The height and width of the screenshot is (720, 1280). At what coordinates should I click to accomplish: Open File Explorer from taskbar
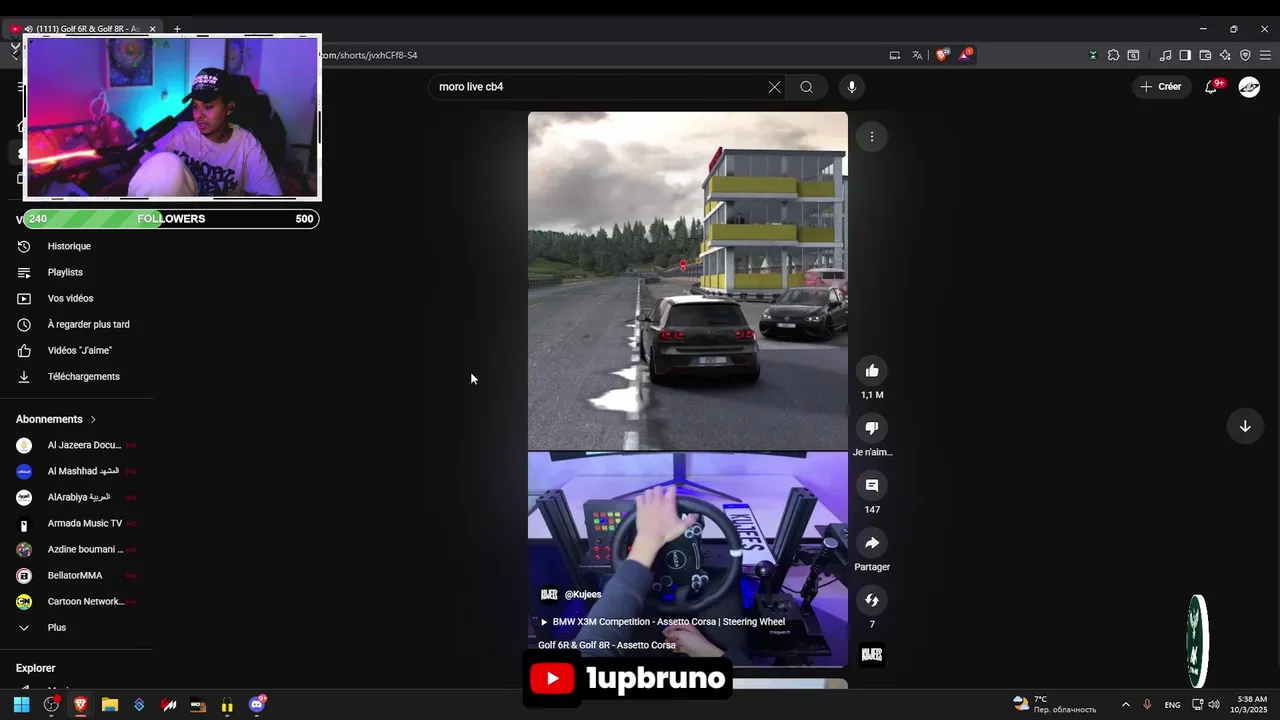tap(110, 705)
